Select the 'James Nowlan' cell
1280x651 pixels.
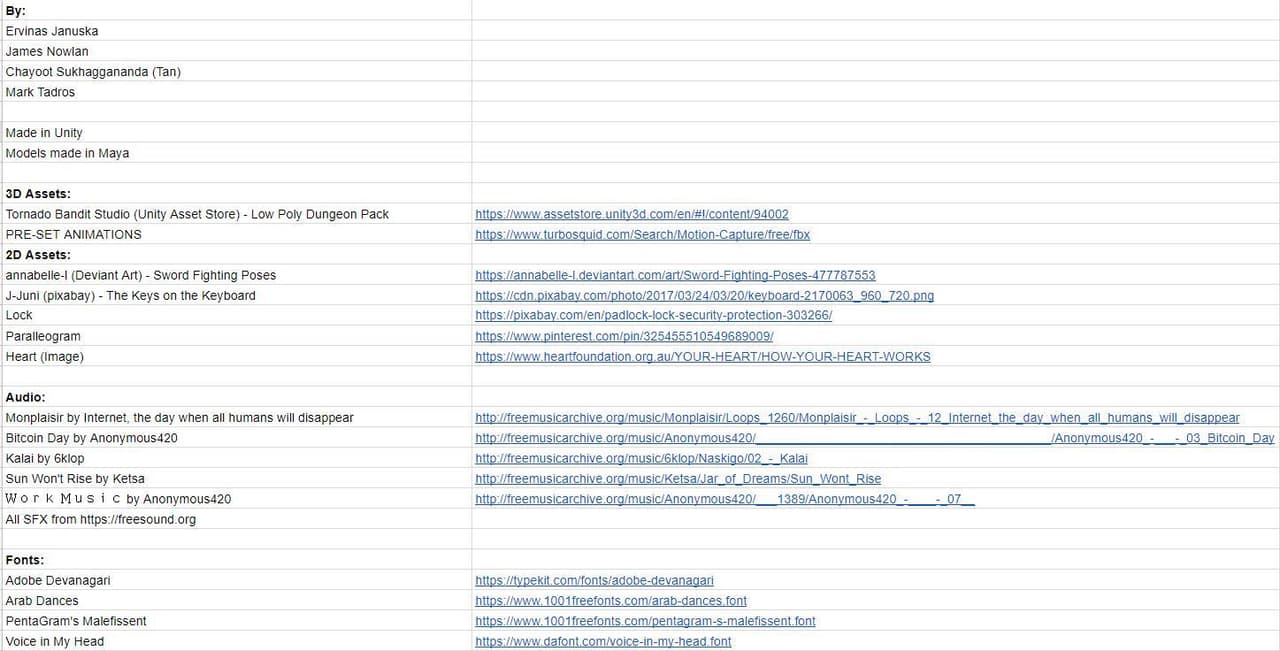(236, 51)
